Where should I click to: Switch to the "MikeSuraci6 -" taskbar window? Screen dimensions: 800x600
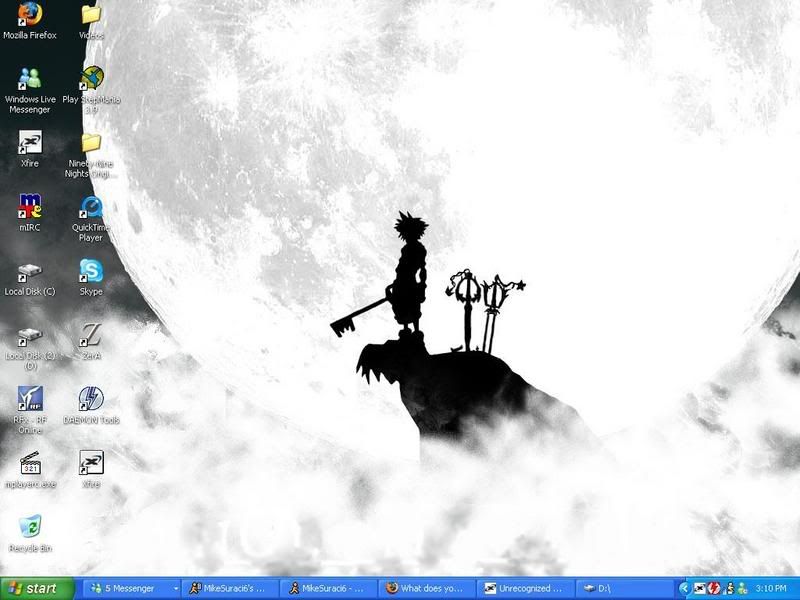pos(329,589)
